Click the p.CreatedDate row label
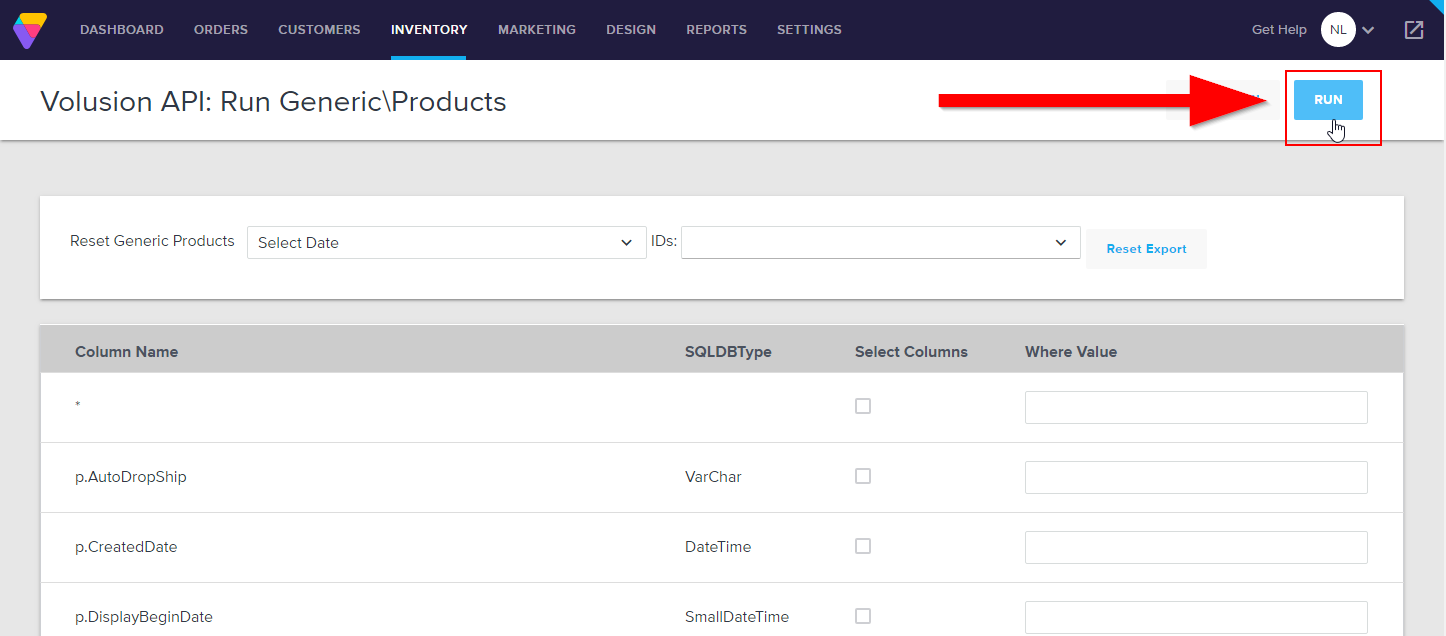This screenshot has height=636, width=1446. click(126, 547)
